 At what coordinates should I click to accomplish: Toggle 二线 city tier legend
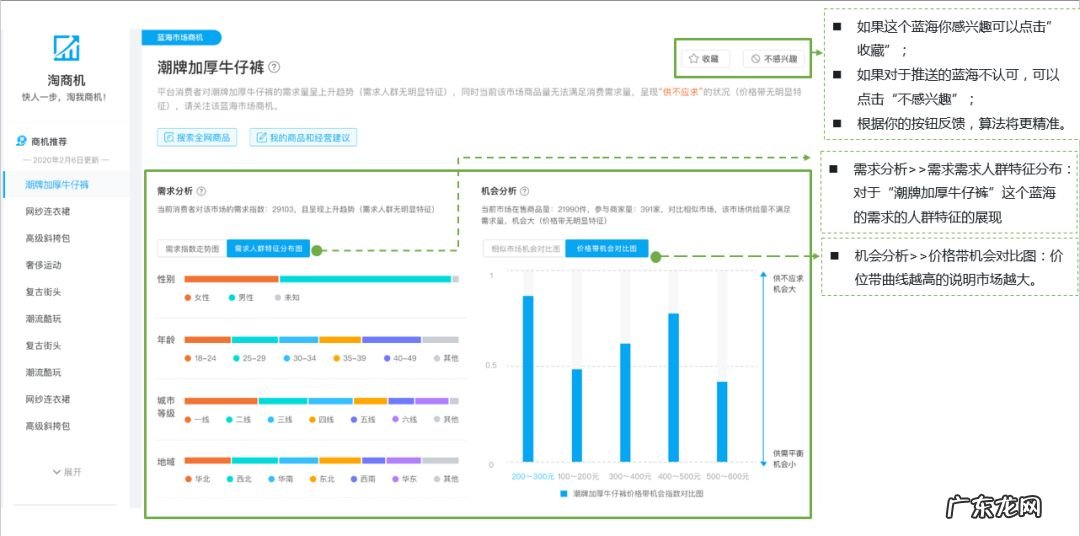click(238, 419)
